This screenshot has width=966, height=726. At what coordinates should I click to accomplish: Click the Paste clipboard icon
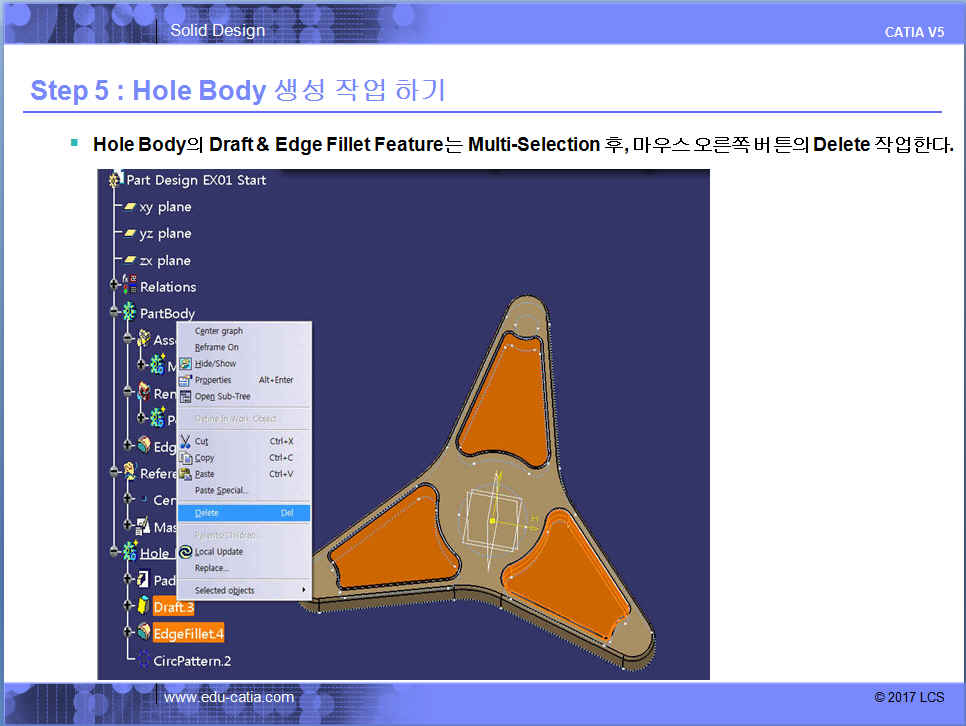[185, 474]
